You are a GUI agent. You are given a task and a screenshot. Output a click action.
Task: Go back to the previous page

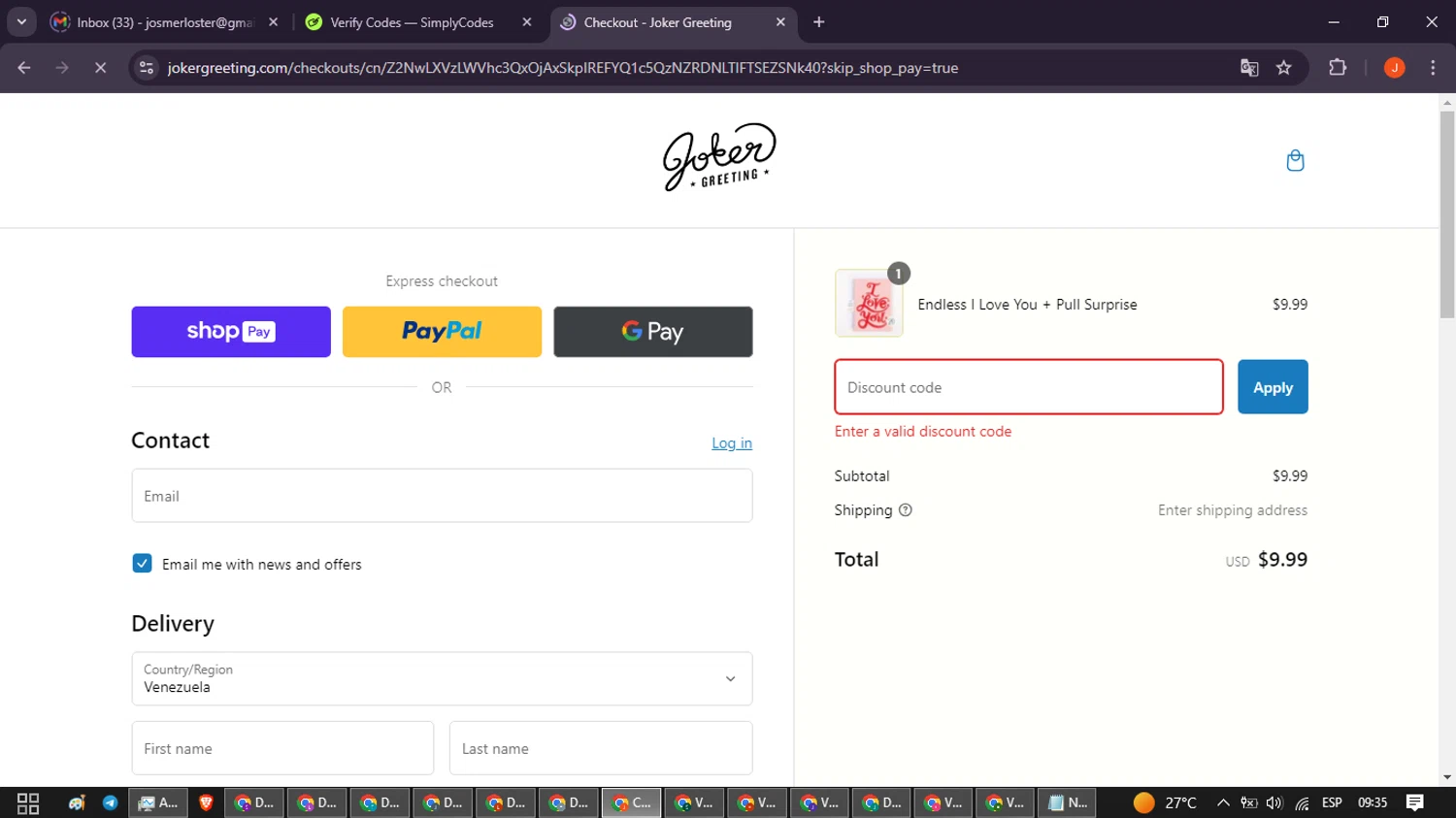(24, 68)
